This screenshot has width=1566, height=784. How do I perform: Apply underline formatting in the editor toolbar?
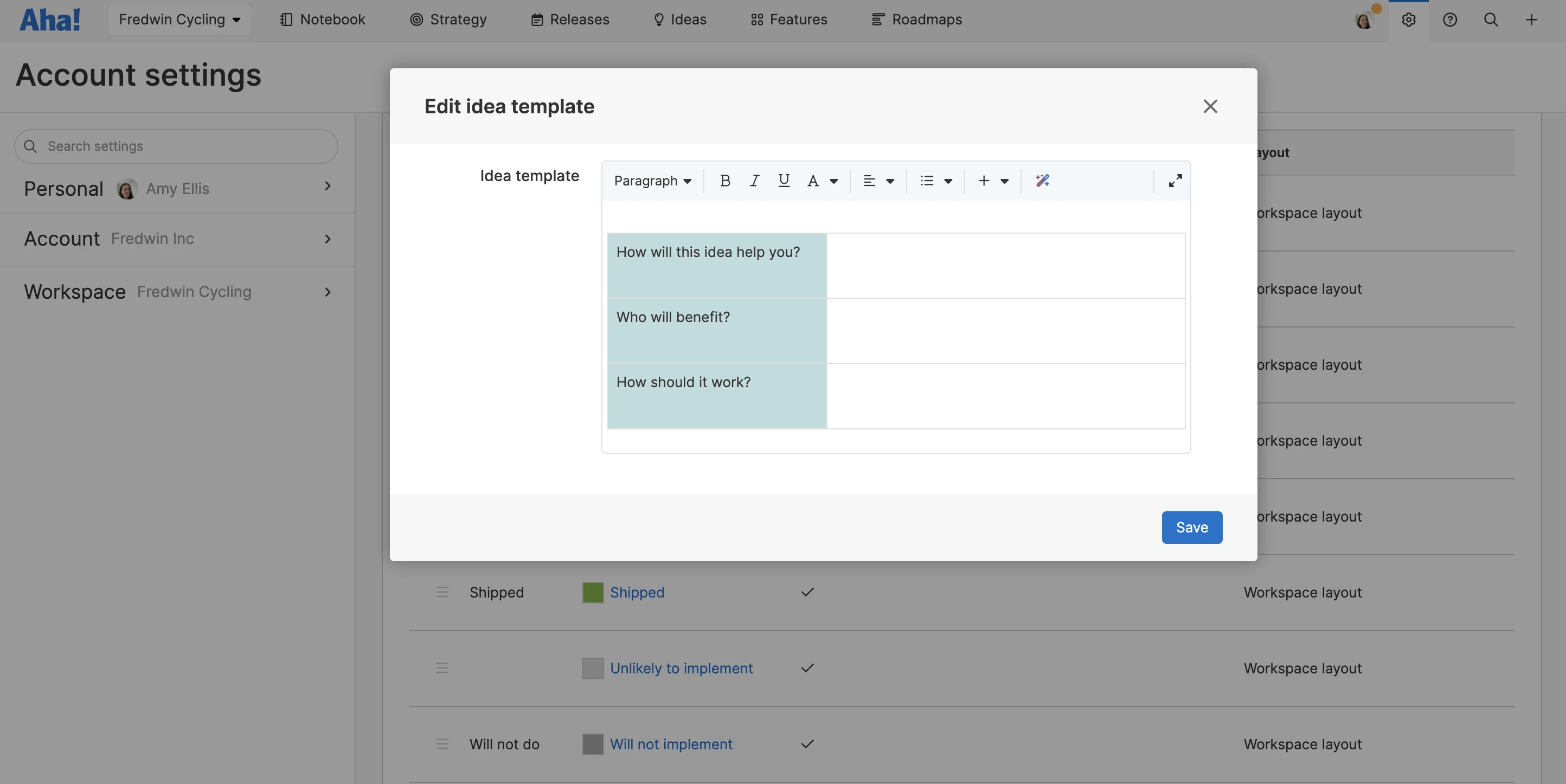[784, 181]
